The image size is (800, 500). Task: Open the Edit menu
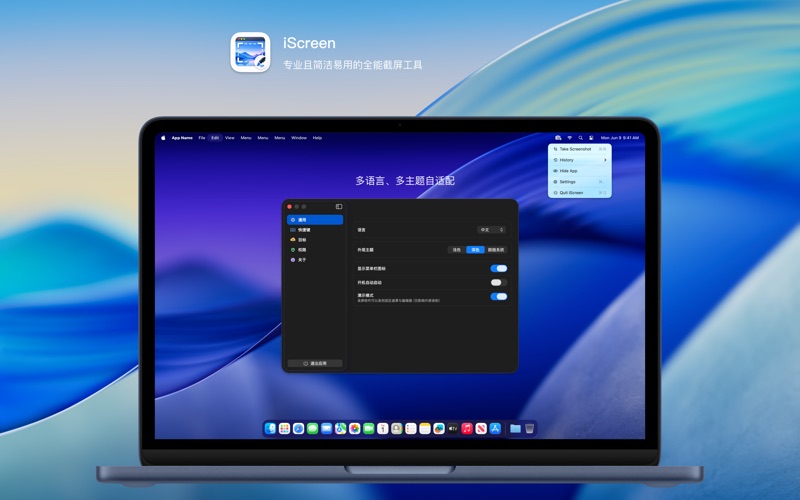point(215,138)
